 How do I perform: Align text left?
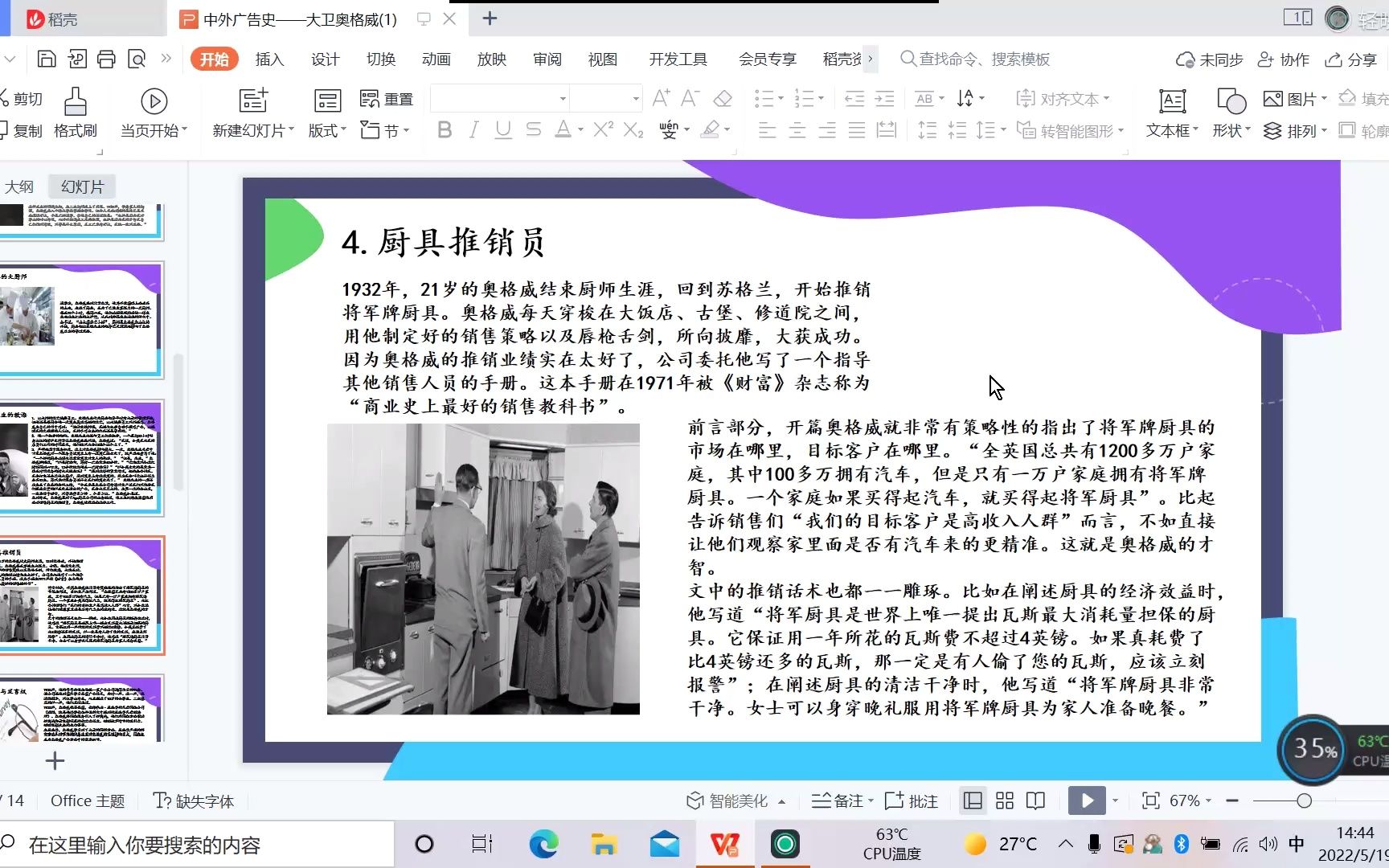[768, 129]
